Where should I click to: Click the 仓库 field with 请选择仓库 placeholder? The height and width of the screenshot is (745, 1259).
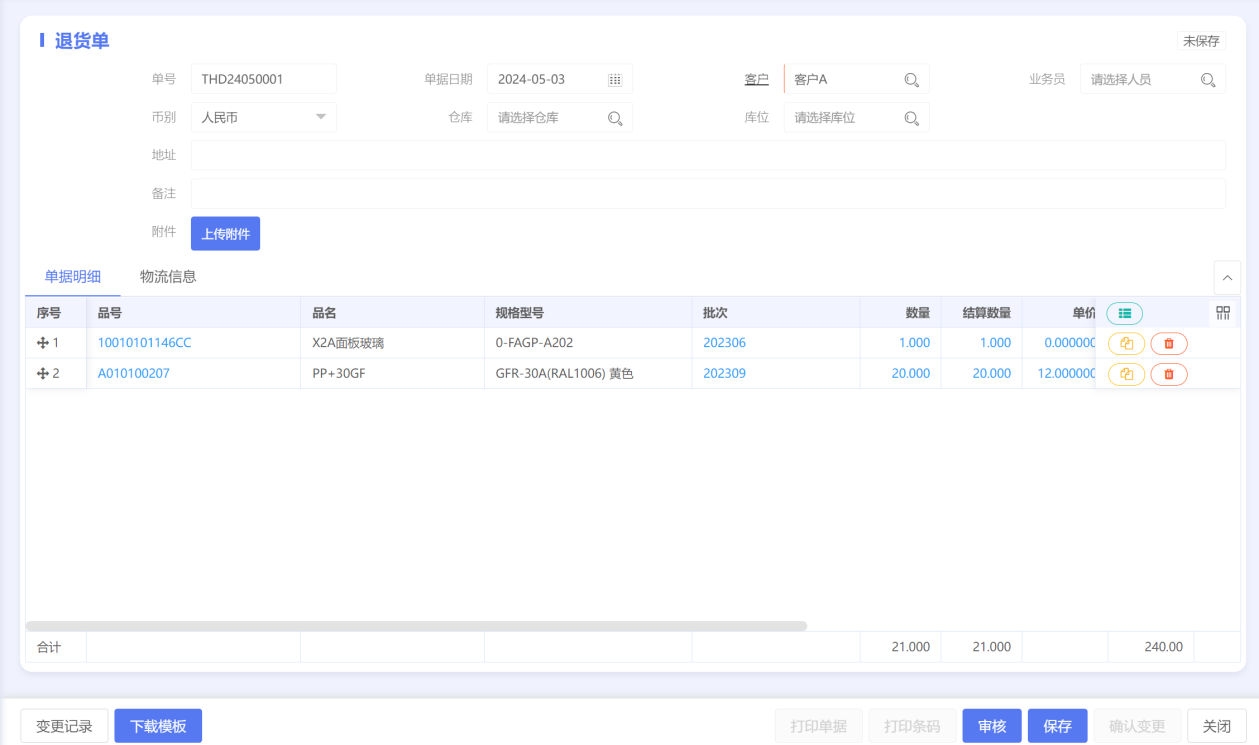click(x=560, y=118)
